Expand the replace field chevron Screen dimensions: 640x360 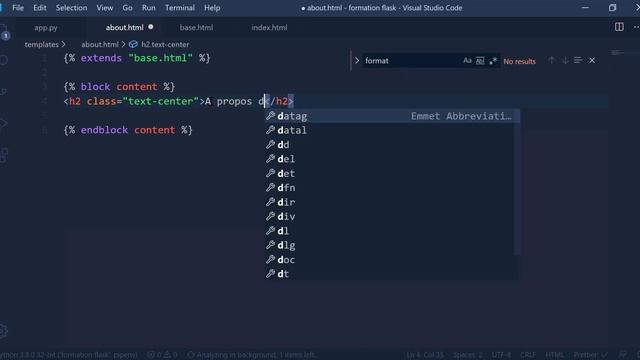tap(357, 61)
